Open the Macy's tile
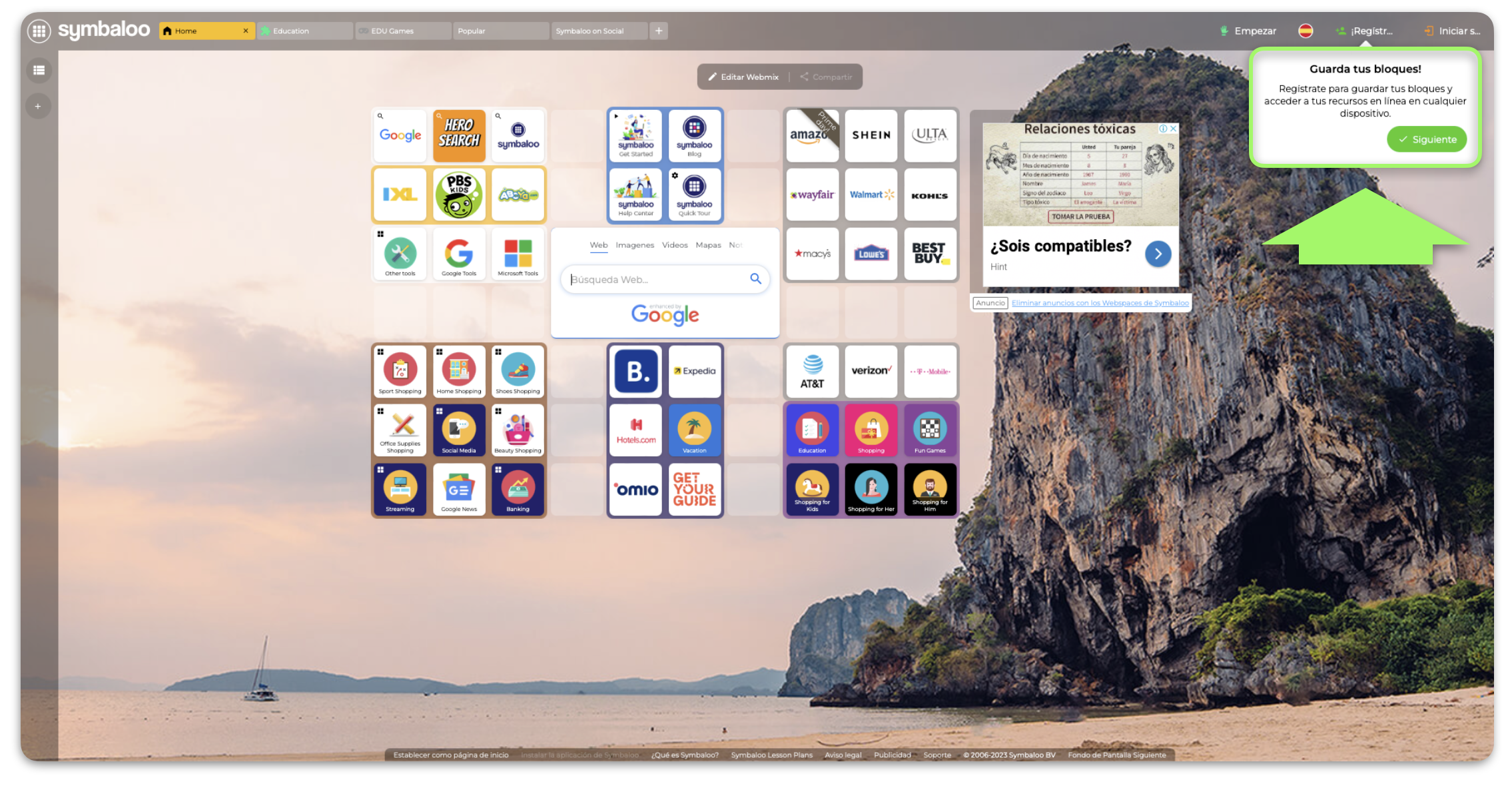Viewport: 1512px width, 786px height. 812,254
